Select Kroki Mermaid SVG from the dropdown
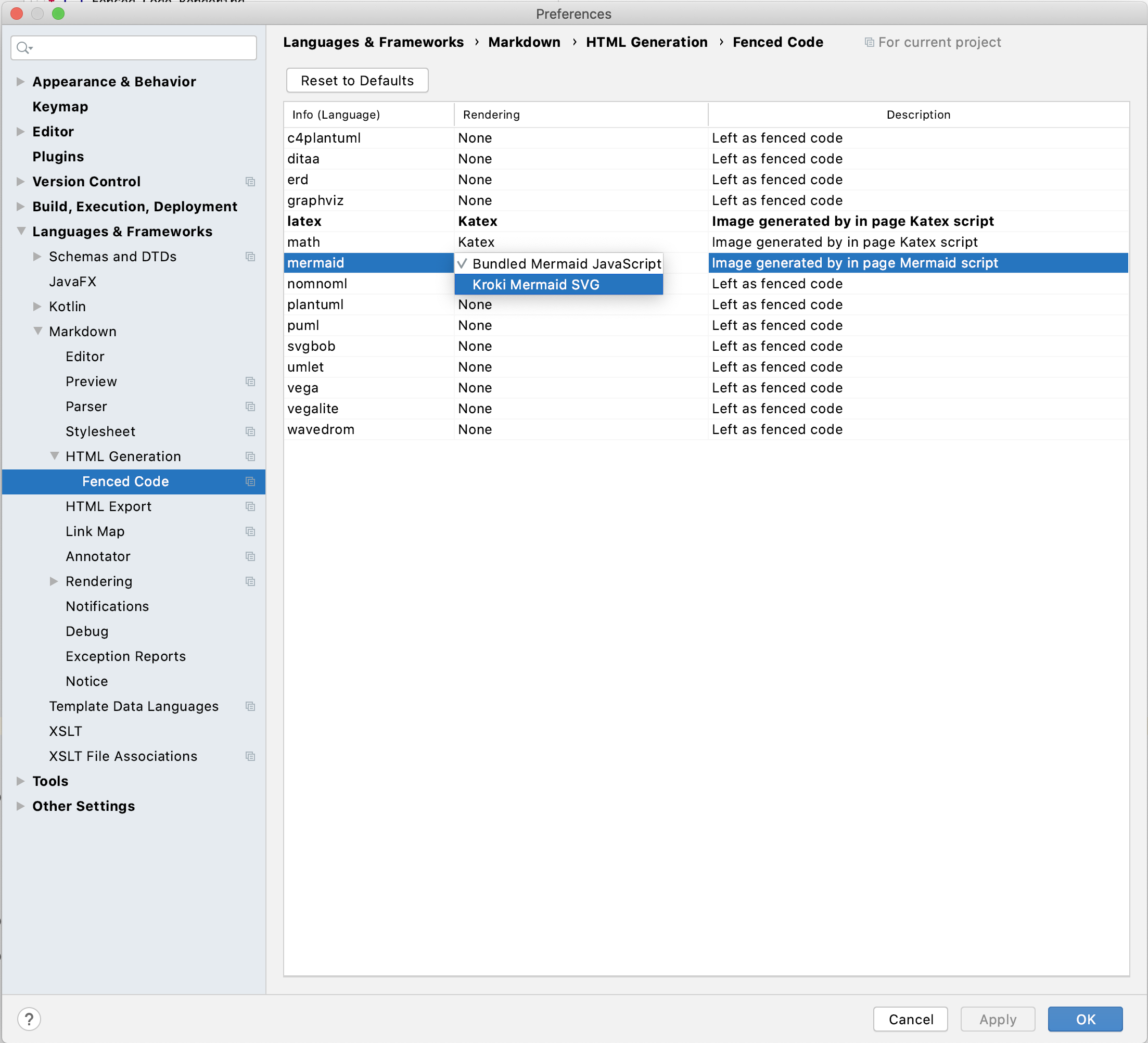The height and width of the screenshot is (1043, 1148). click(x=535, y=284)
